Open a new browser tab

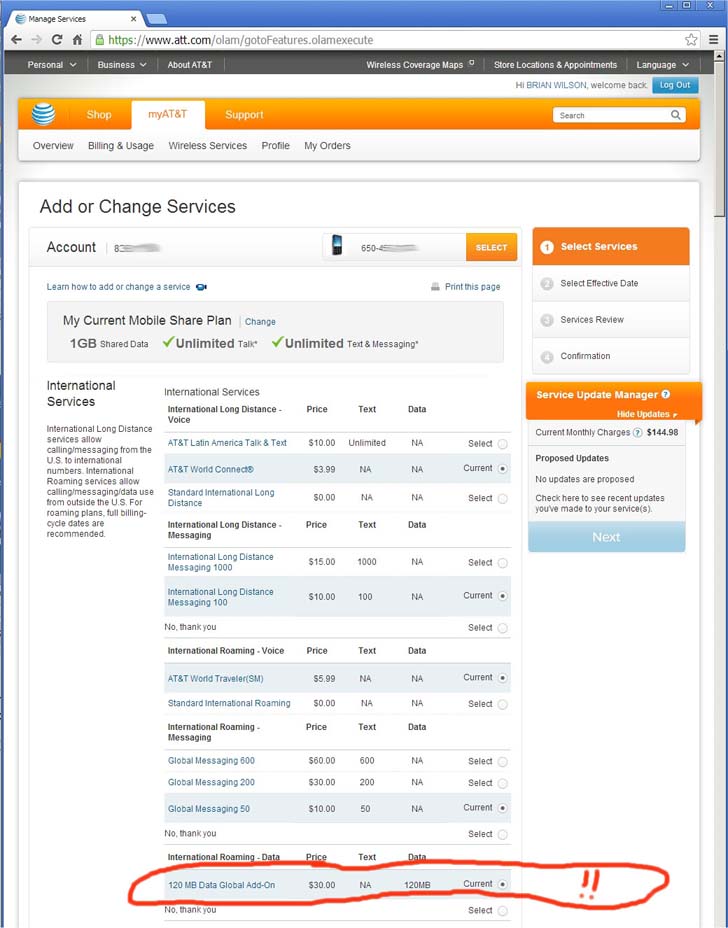point(156,19)
